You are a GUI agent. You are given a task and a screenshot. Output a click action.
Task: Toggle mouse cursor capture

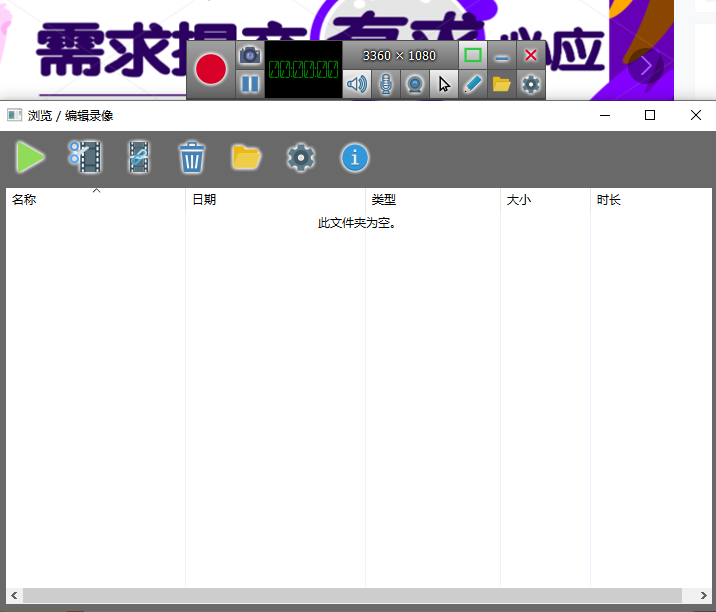[x=444, y=84]
